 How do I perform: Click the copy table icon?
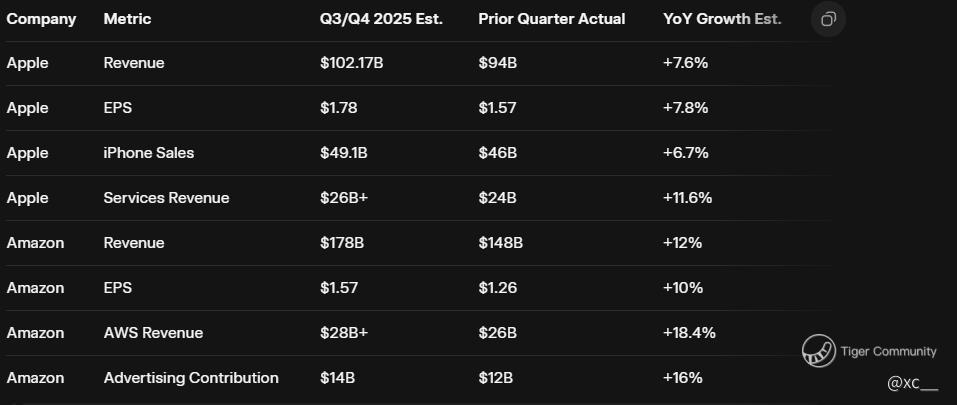click(x=828, y=20)
